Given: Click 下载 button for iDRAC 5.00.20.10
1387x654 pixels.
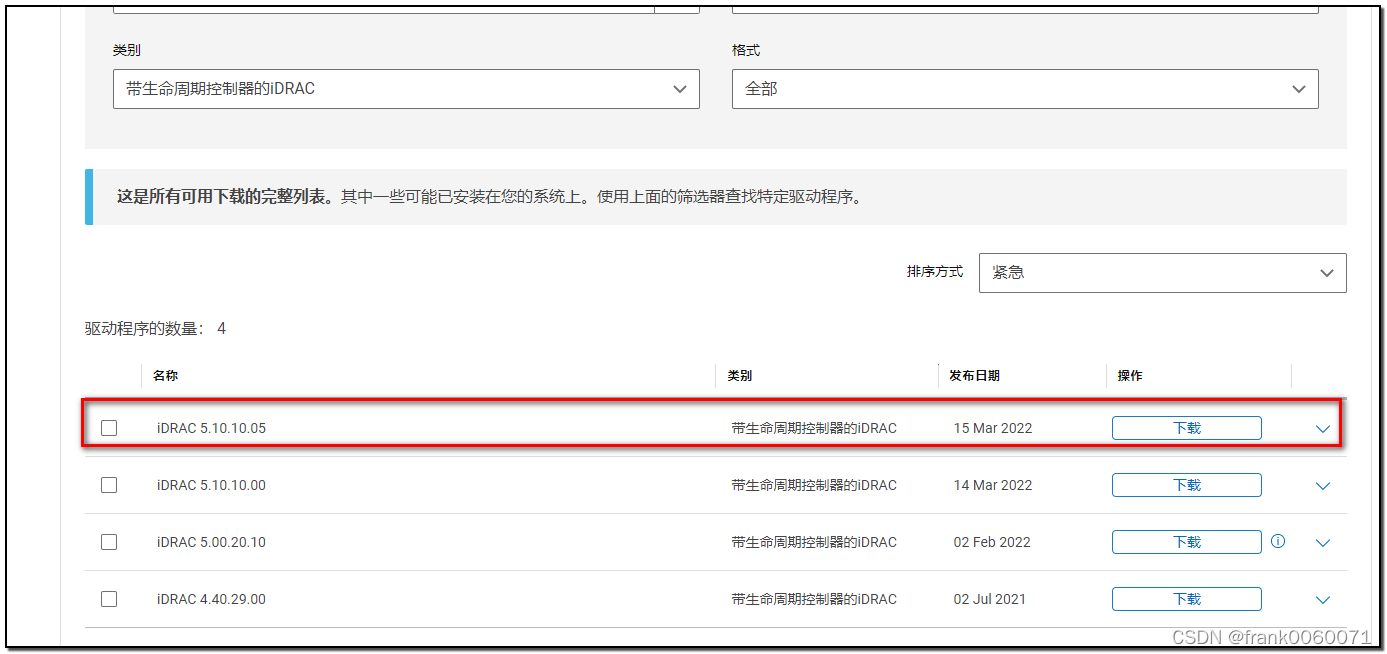Looking at the screenshot, I should click(x=1187, y=542).
